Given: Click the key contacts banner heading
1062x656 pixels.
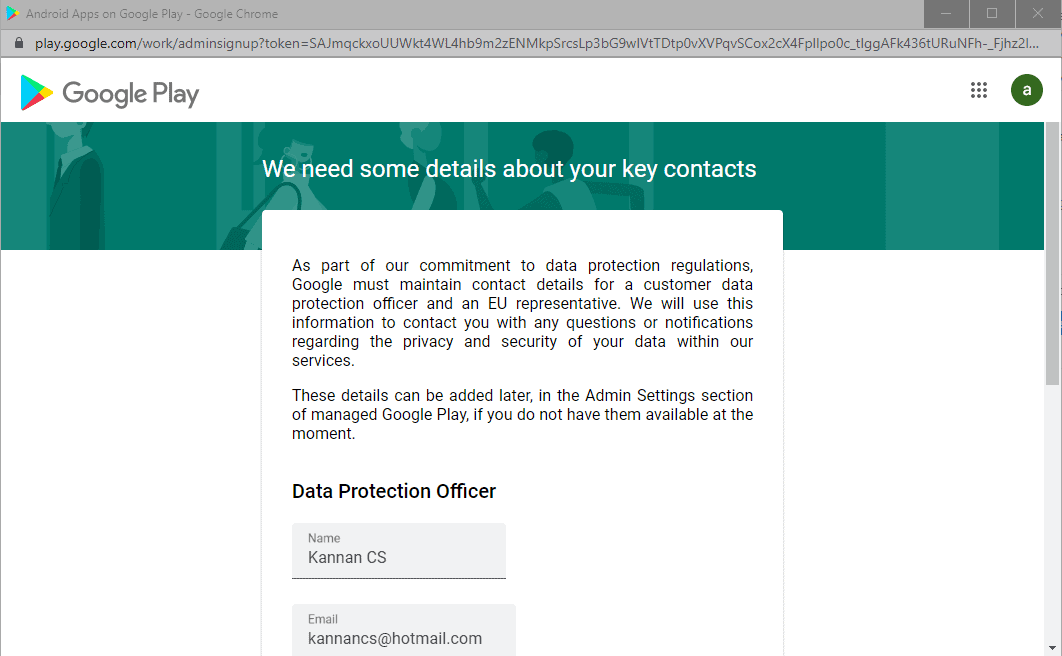Looking at the screenshot, I should click(x=509, y=169).
